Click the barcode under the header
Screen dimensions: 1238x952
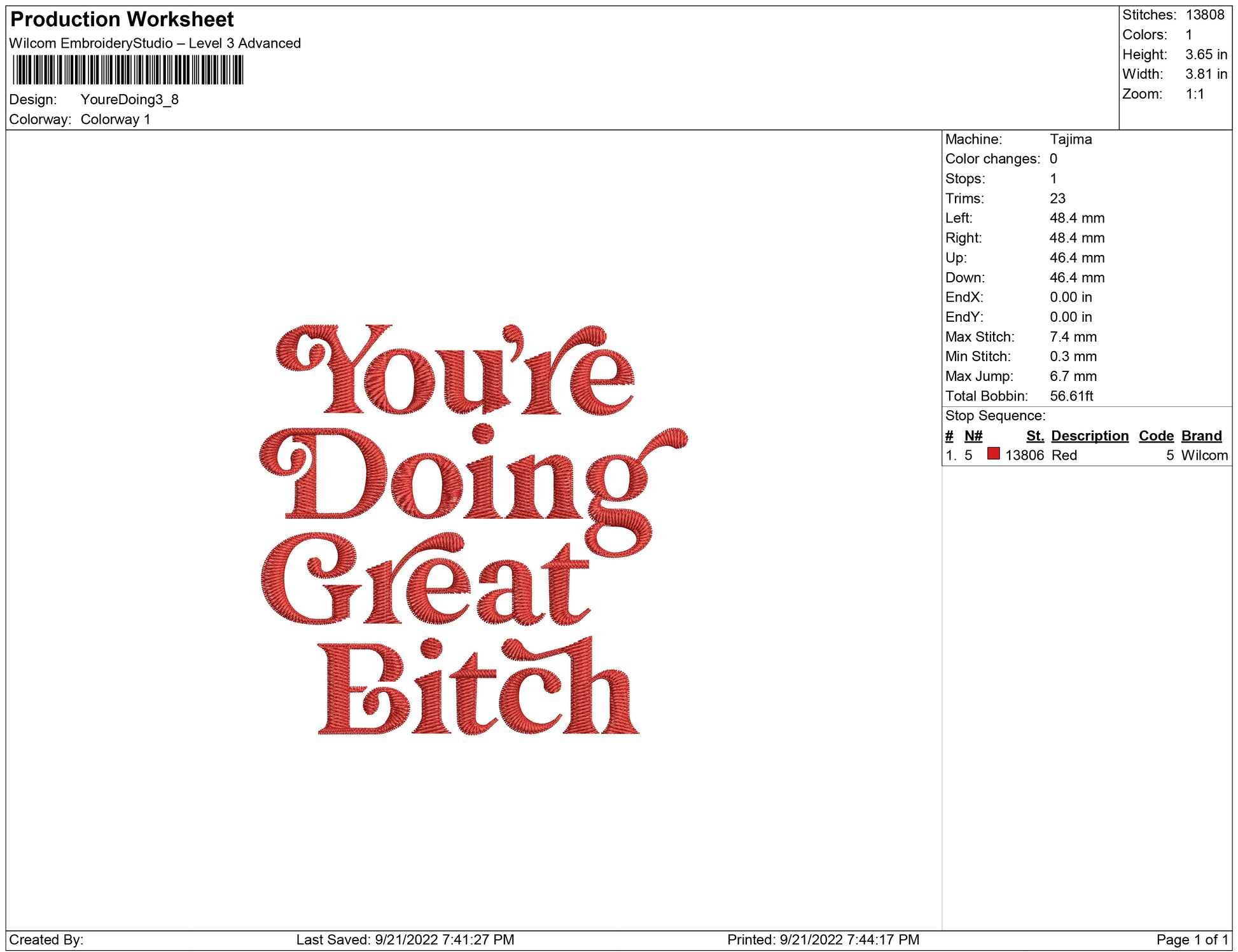click(128, 70)
